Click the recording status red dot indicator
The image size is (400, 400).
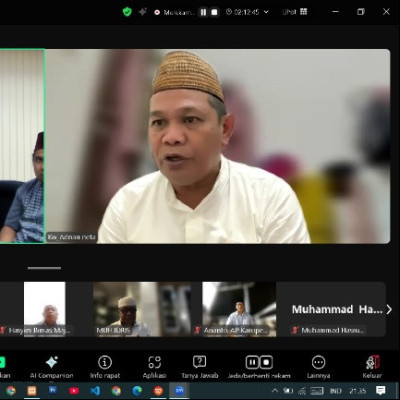click(x=157, y=12)
